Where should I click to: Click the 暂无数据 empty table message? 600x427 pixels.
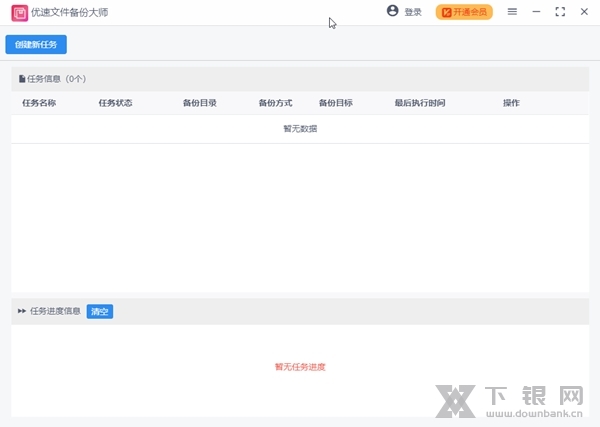(300, 129)
